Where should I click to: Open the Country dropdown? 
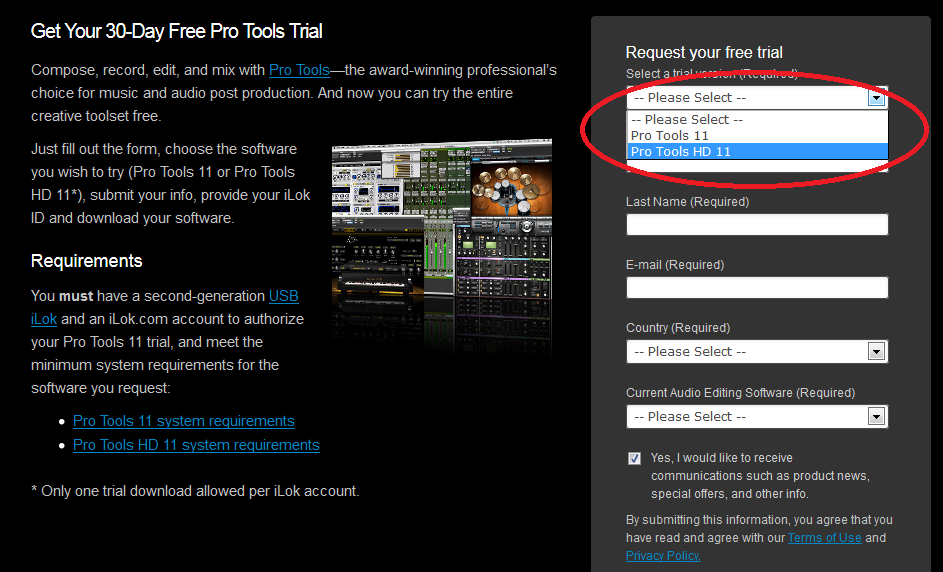coord(757,351)
